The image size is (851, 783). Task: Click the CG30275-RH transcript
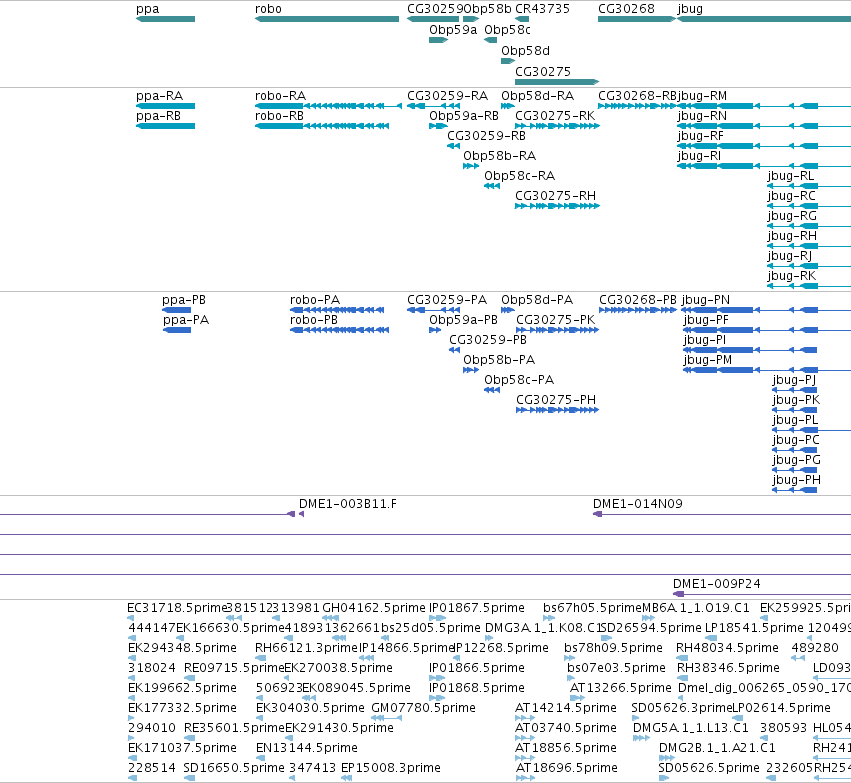(557, 206)
